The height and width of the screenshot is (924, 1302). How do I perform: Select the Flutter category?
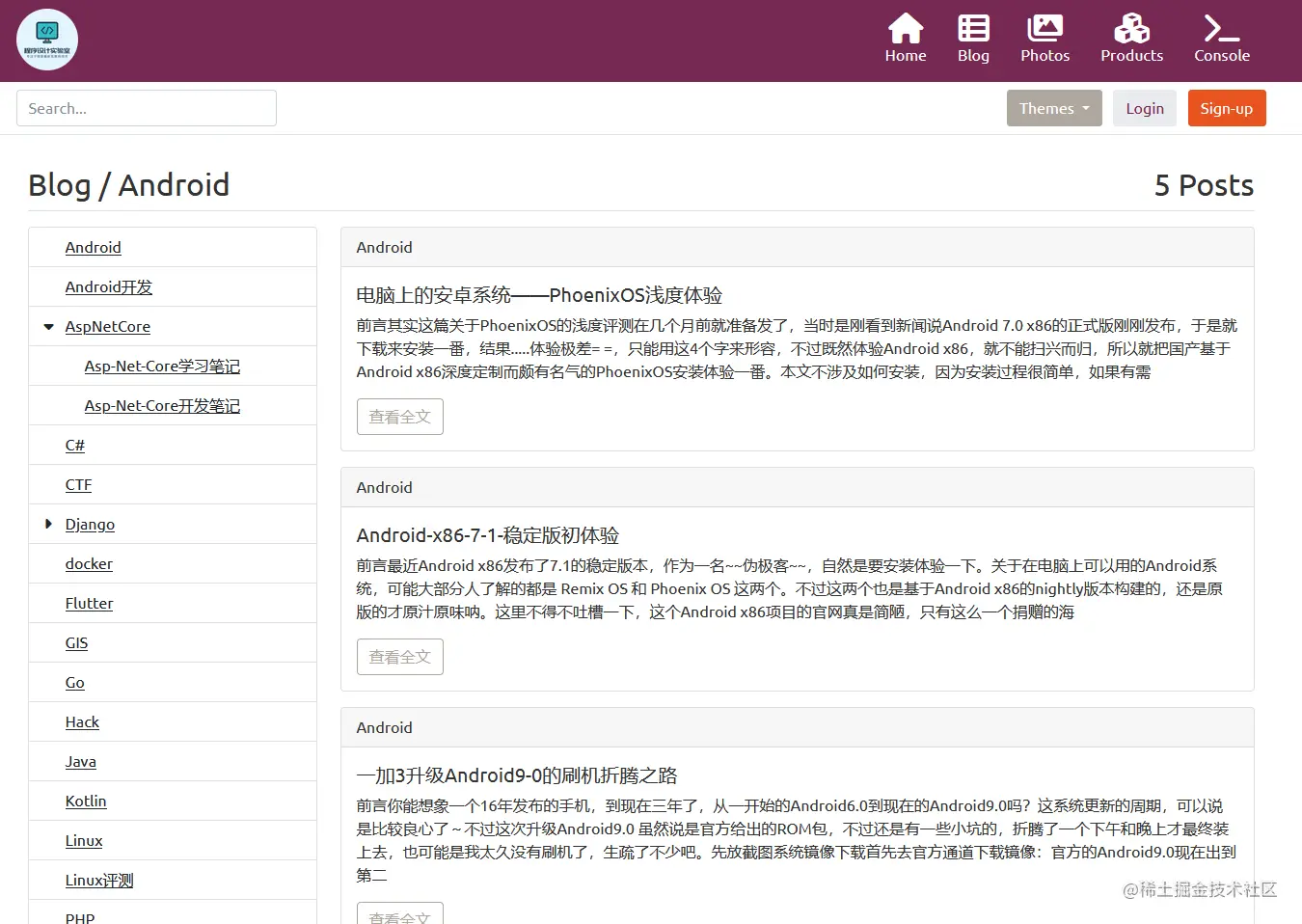coord(89,603)
